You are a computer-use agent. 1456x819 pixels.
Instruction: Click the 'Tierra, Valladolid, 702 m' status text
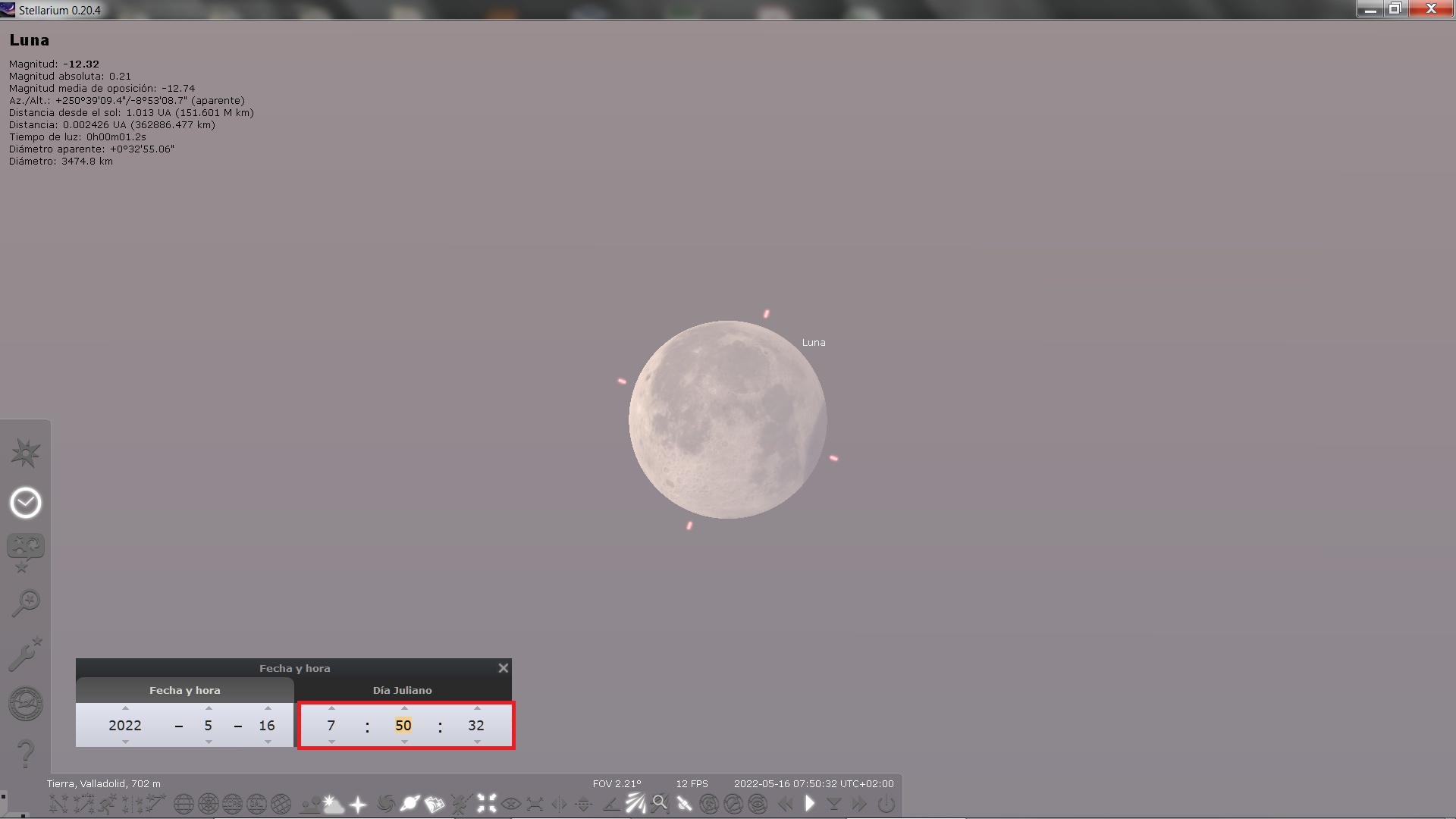click(x=104, y=783)
